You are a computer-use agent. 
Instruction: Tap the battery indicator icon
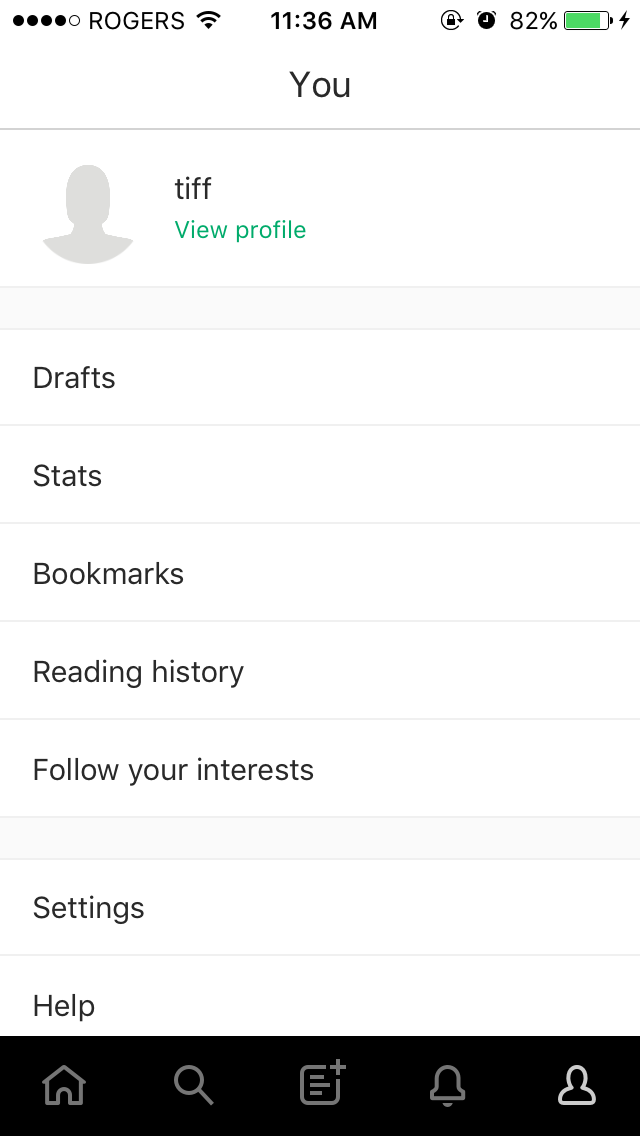[x=587, y=20]
